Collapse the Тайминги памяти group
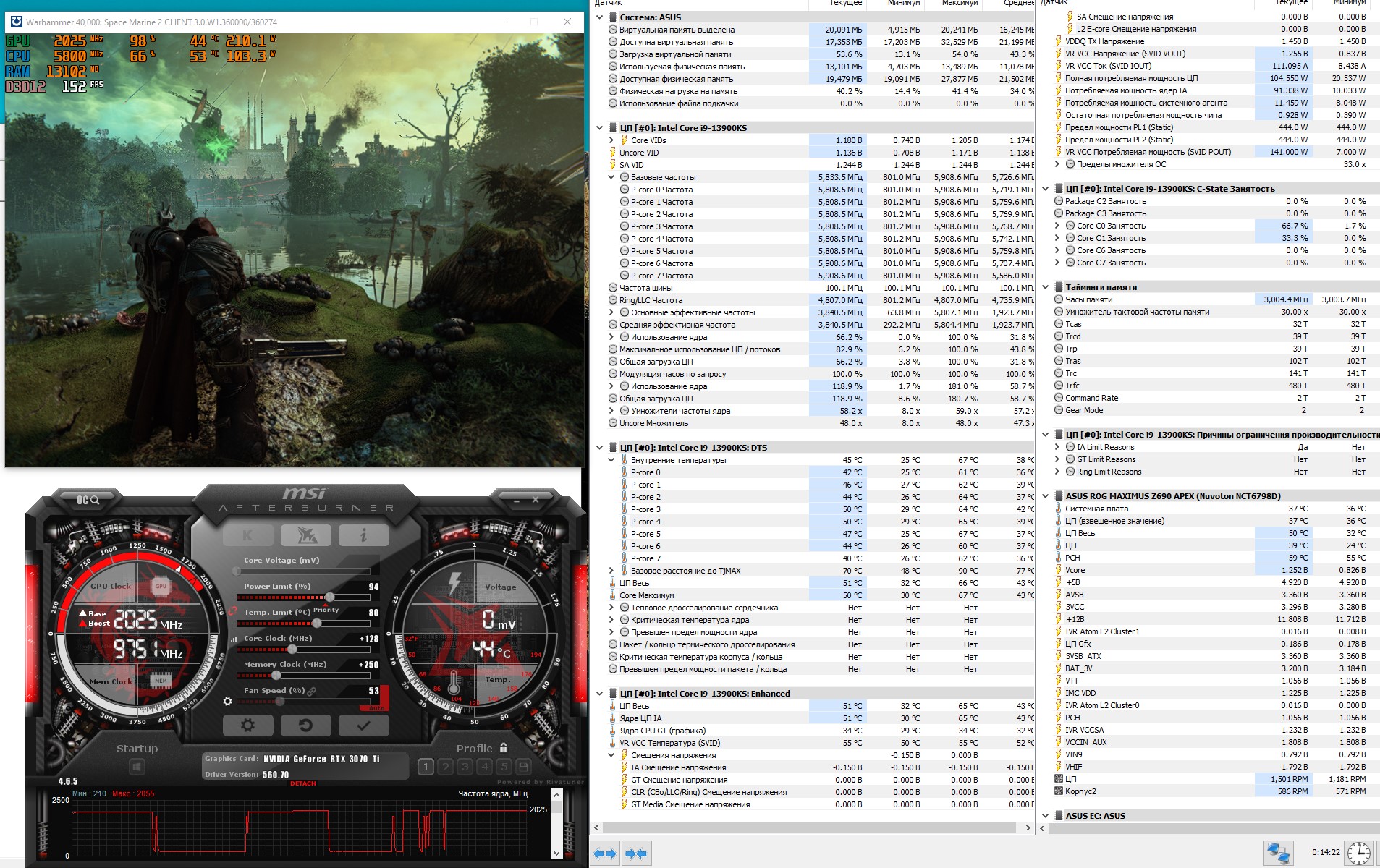The width and height of the screenshot is (1380, 868). [x=1045, y=287]
